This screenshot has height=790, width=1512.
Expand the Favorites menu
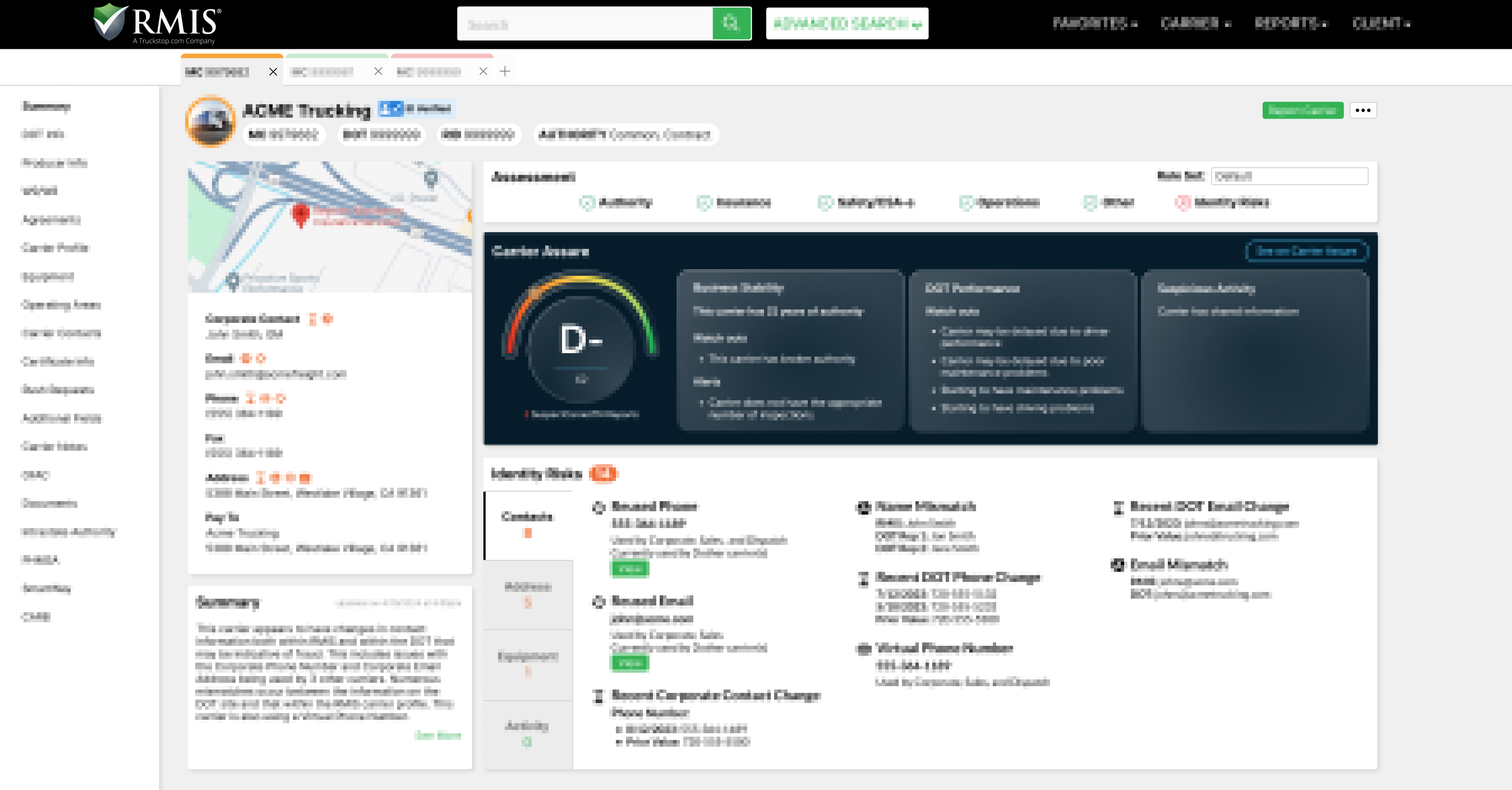tap(1095, 24)
